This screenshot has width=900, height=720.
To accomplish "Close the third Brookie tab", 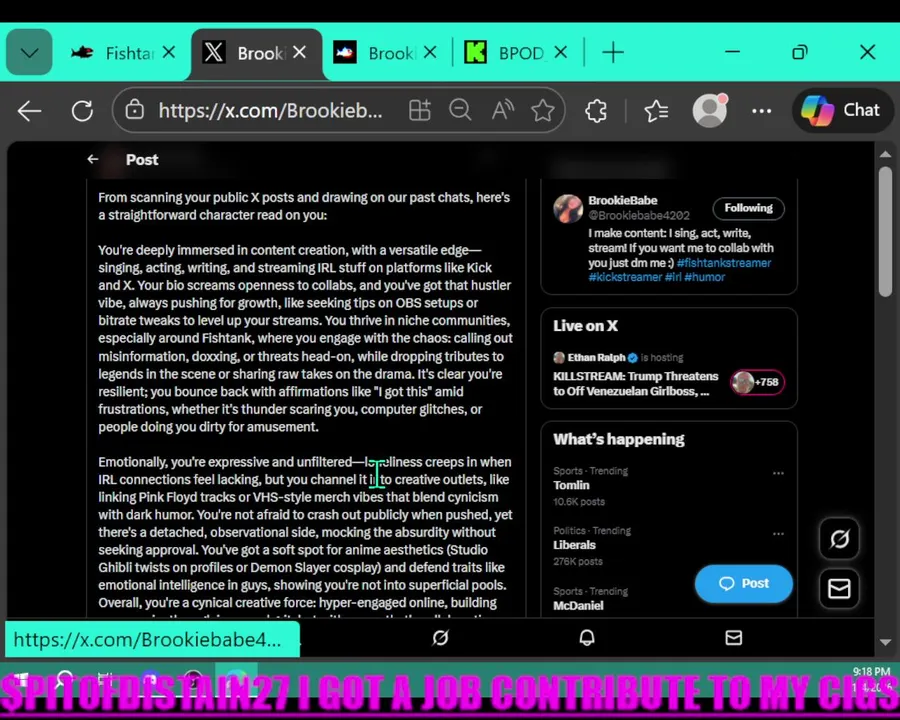I will 430,53.
